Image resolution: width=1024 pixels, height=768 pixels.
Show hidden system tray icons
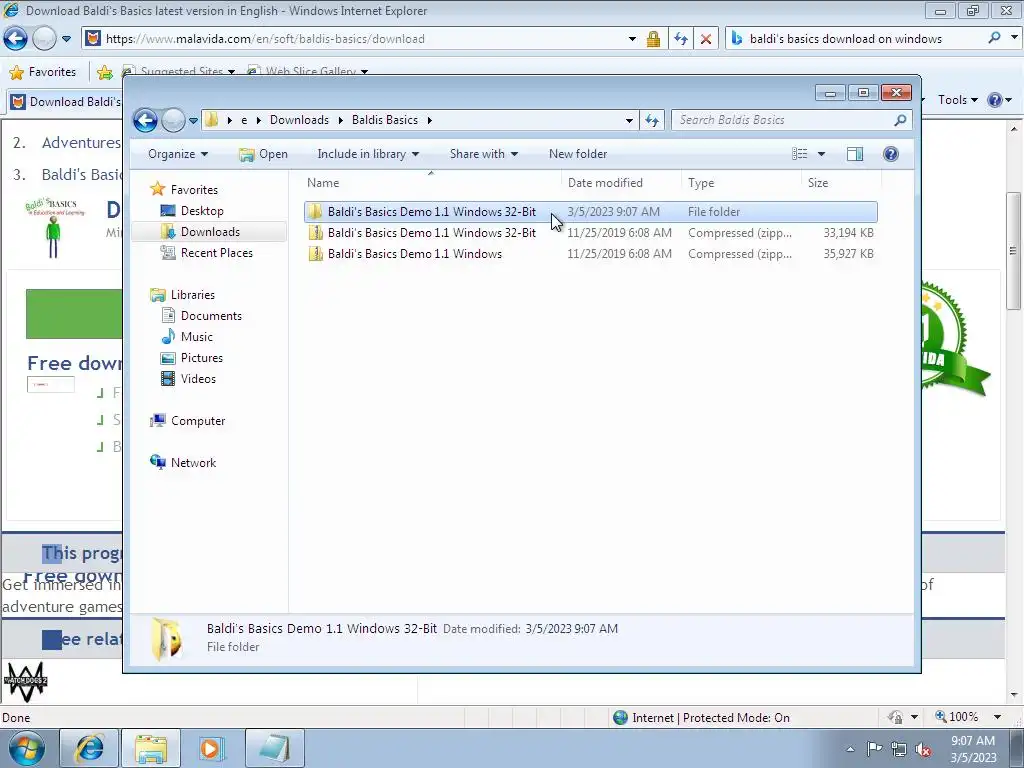850,749
